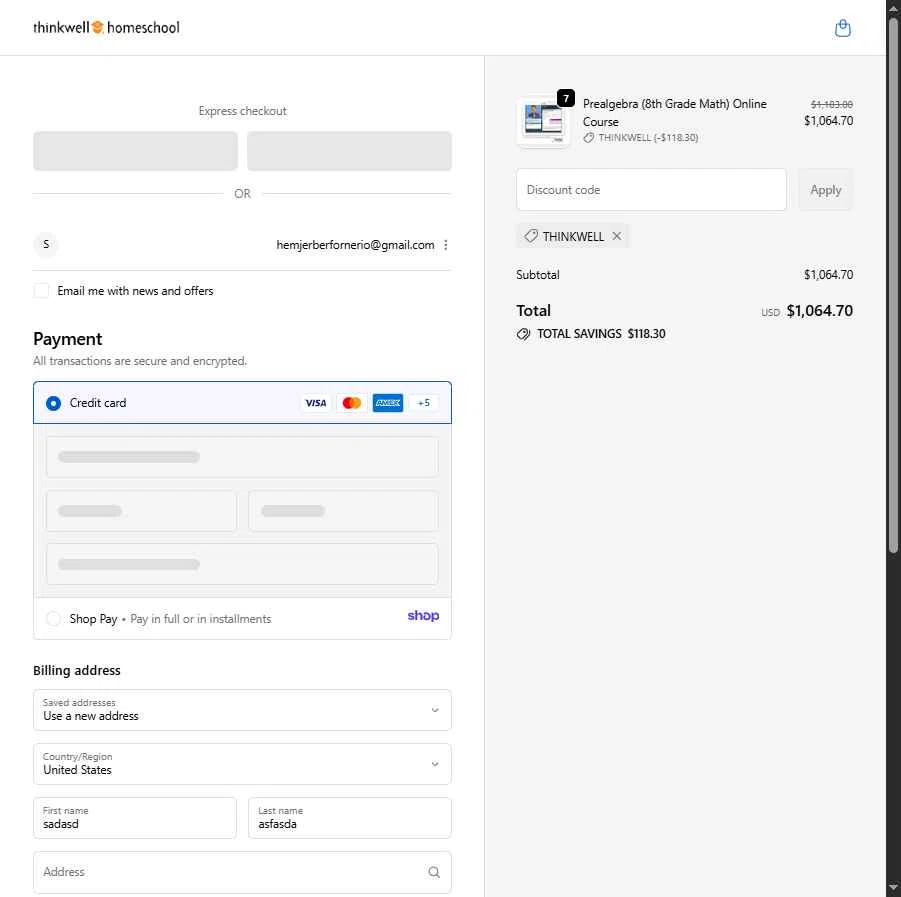Click the Last name field
The width and height of the screenshot is (901, 897).
coord(350,818)
